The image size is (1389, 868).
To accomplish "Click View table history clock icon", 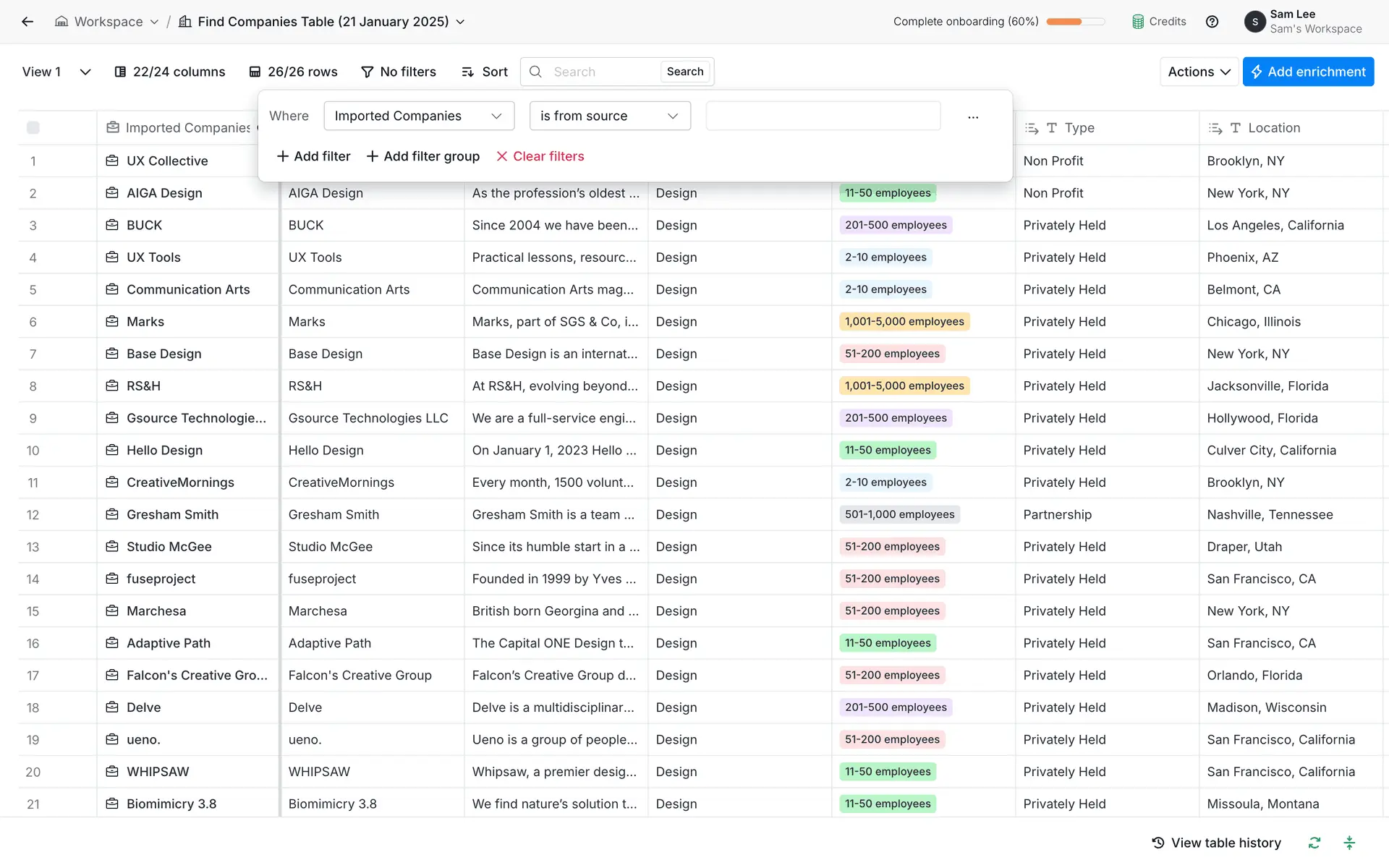I will 1158,843.
